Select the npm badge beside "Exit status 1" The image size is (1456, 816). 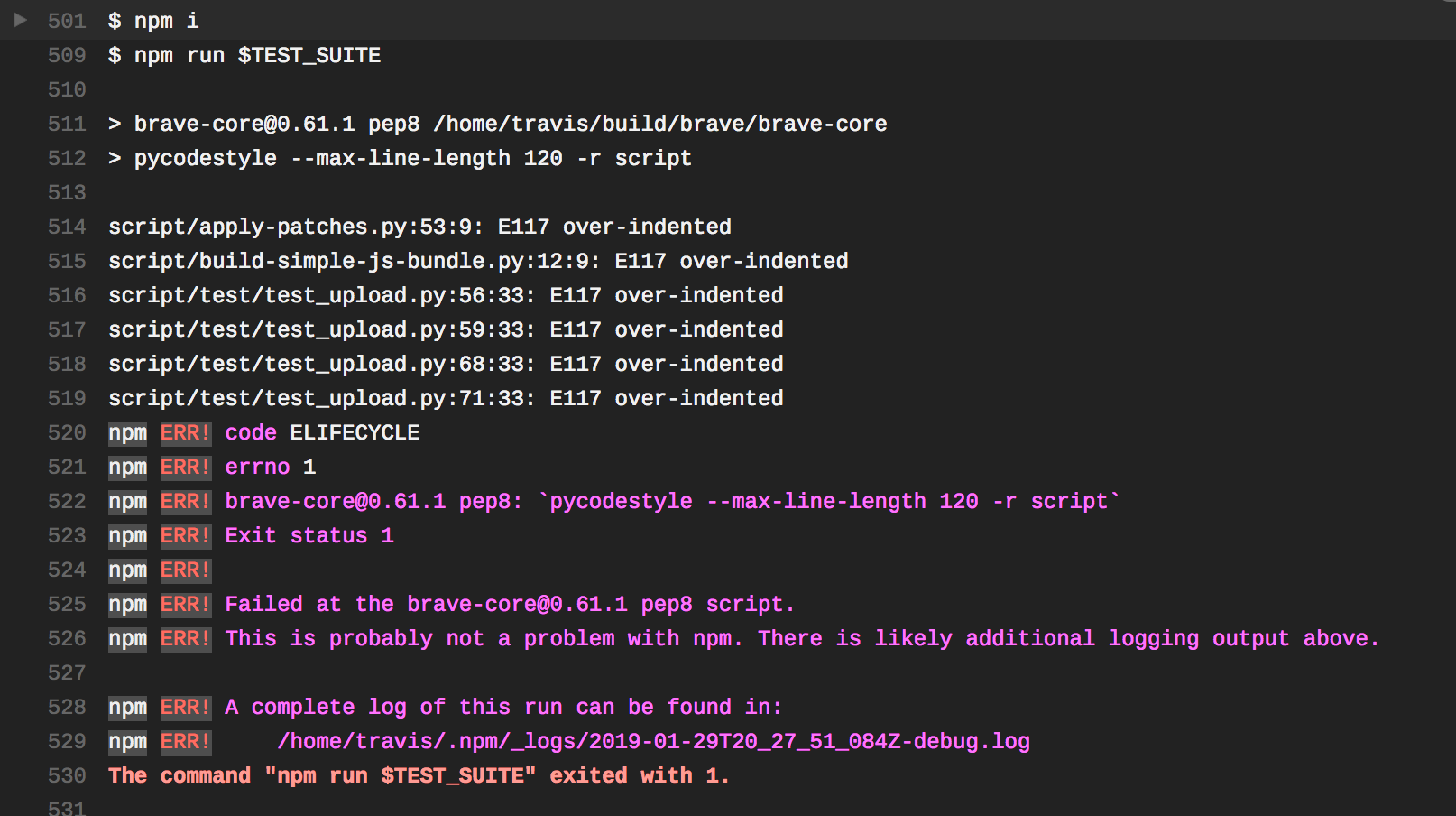(x=126, y=535)
